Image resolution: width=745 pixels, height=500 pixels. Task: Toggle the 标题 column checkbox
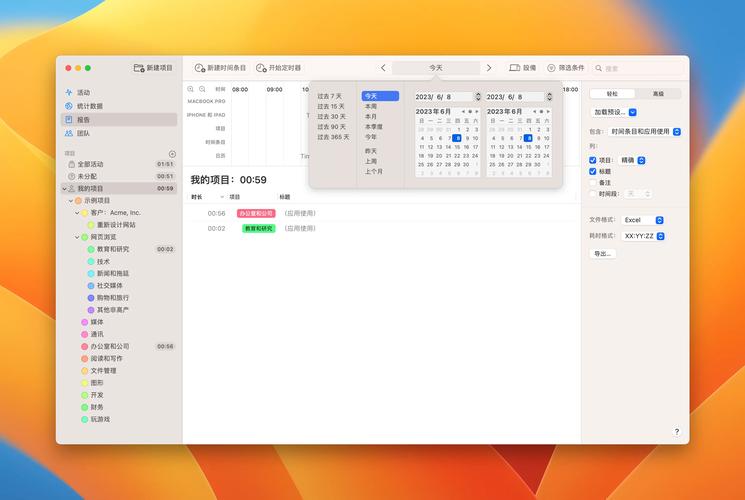coord(592,172)
